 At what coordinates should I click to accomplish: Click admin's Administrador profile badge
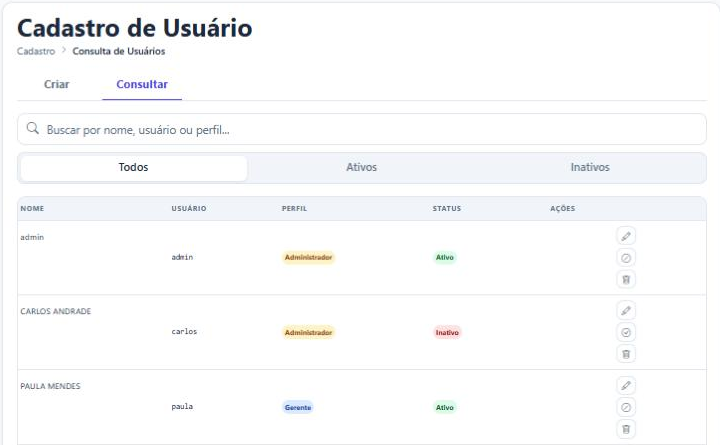(308, 258)
